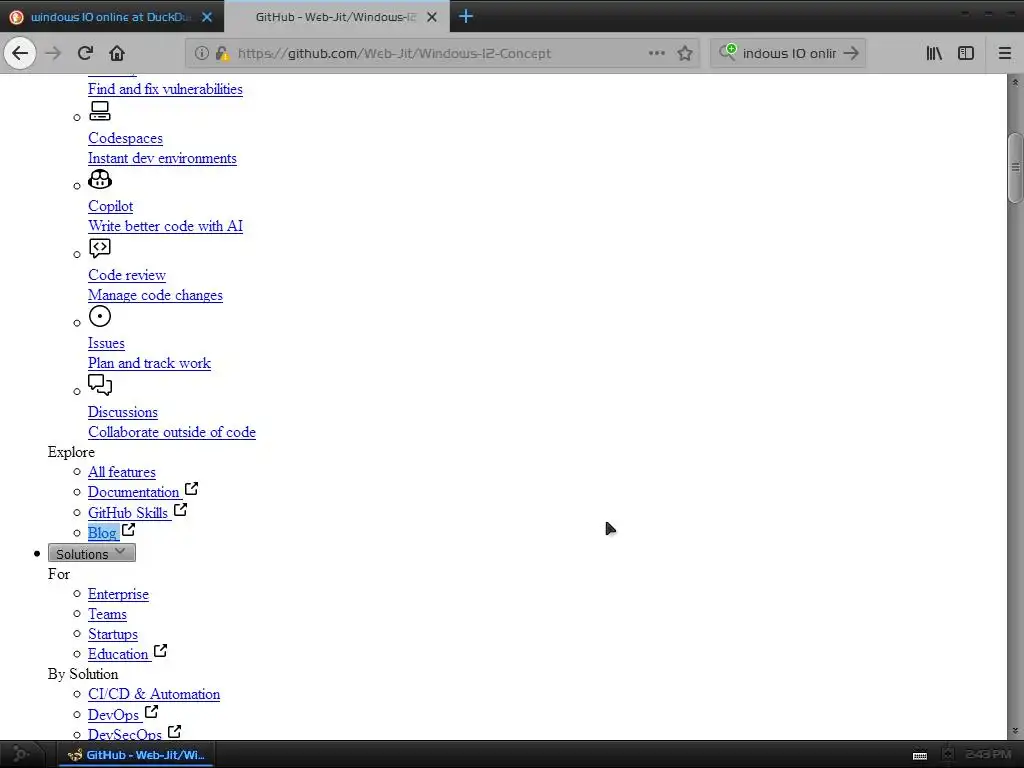Click external link icon beside Blog
This screenshot has height=768, width=1024.
coord(129,530)
